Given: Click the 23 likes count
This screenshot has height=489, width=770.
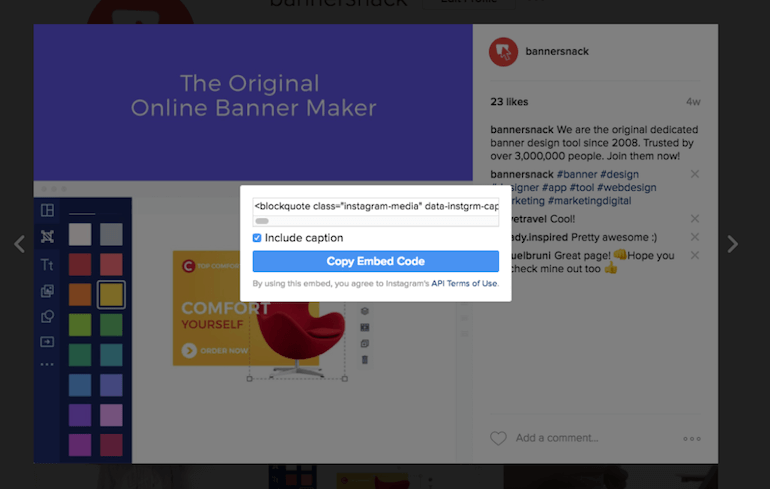Looking at the screenshot, I should point(509,102).
